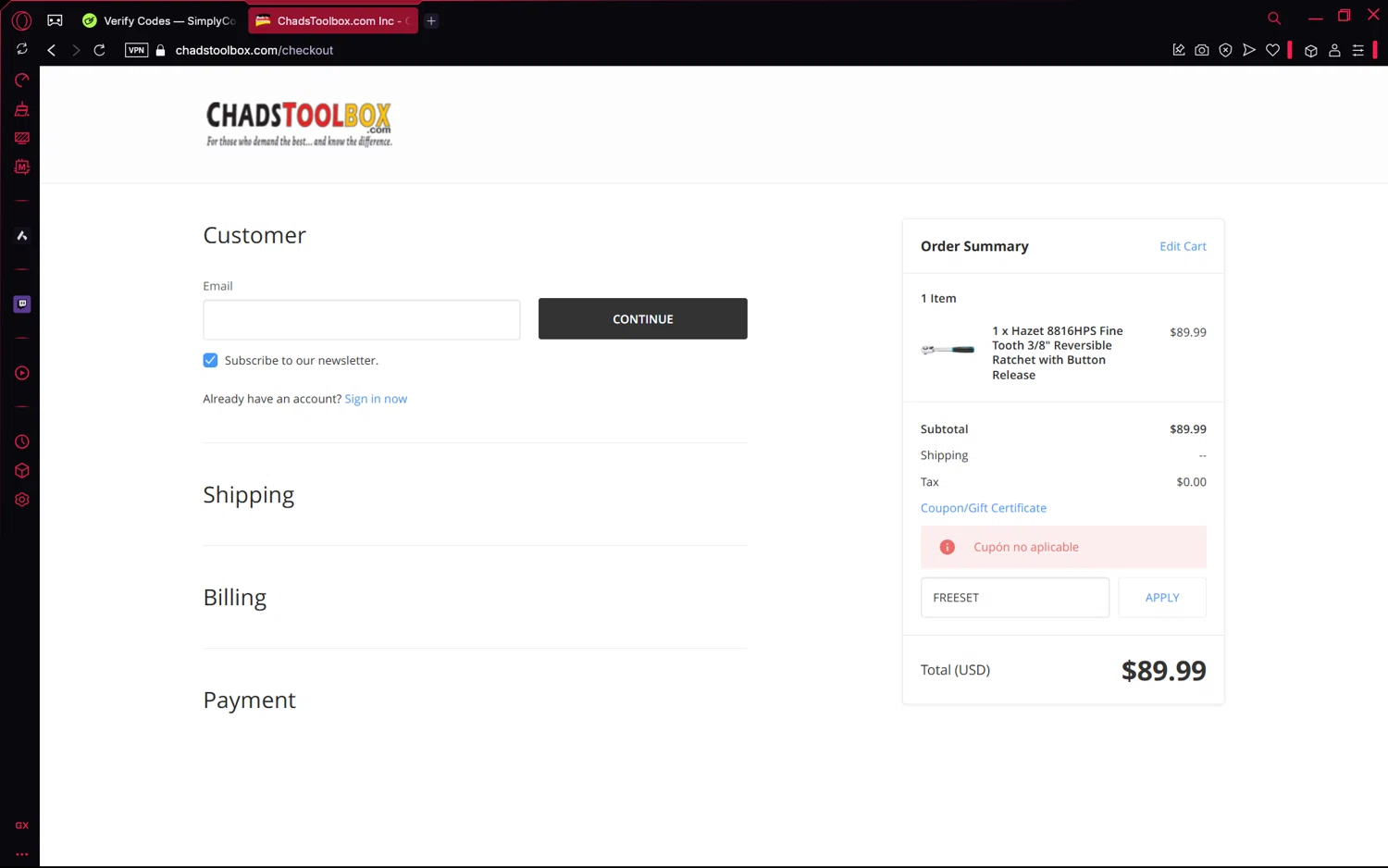
Task: Open the extensions cube icon in the toolbar
Action: pos(1310,51)
